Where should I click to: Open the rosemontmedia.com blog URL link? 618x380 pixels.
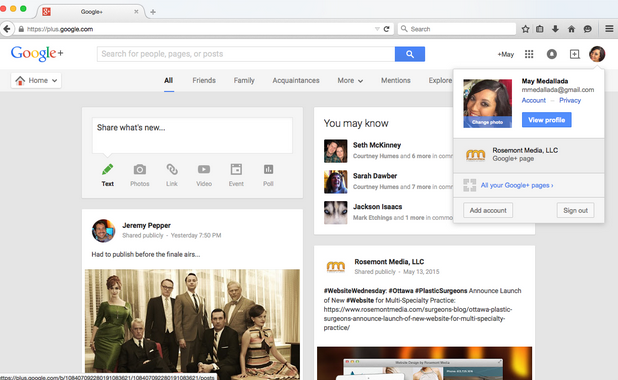[418, 319]
